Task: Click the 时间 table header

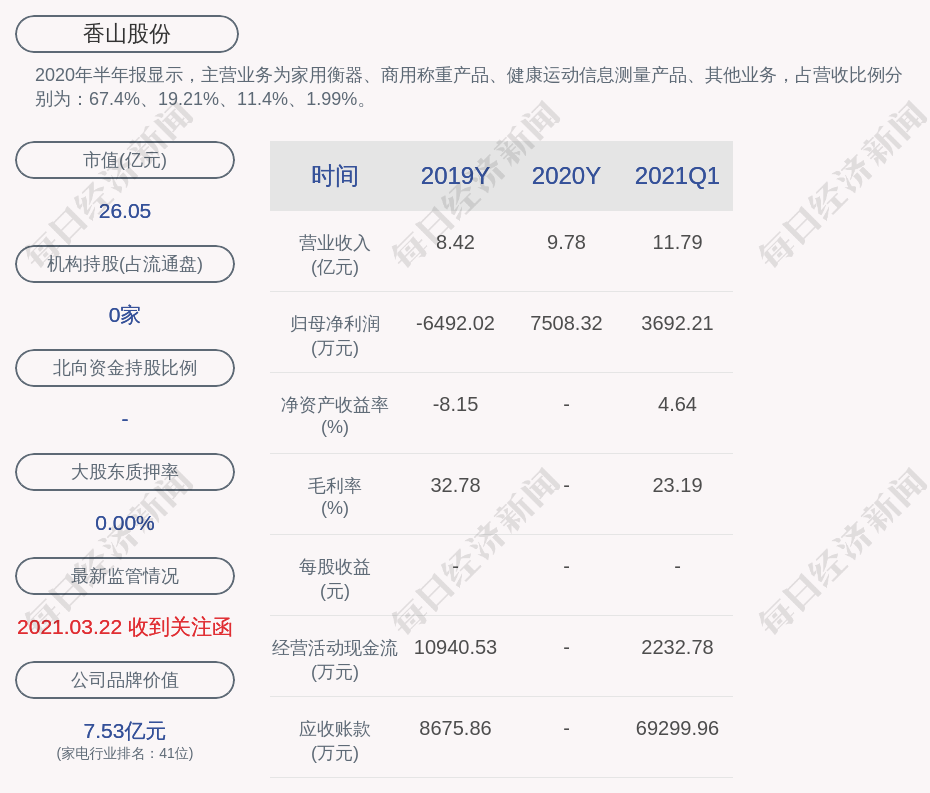Action: point(334,176)
